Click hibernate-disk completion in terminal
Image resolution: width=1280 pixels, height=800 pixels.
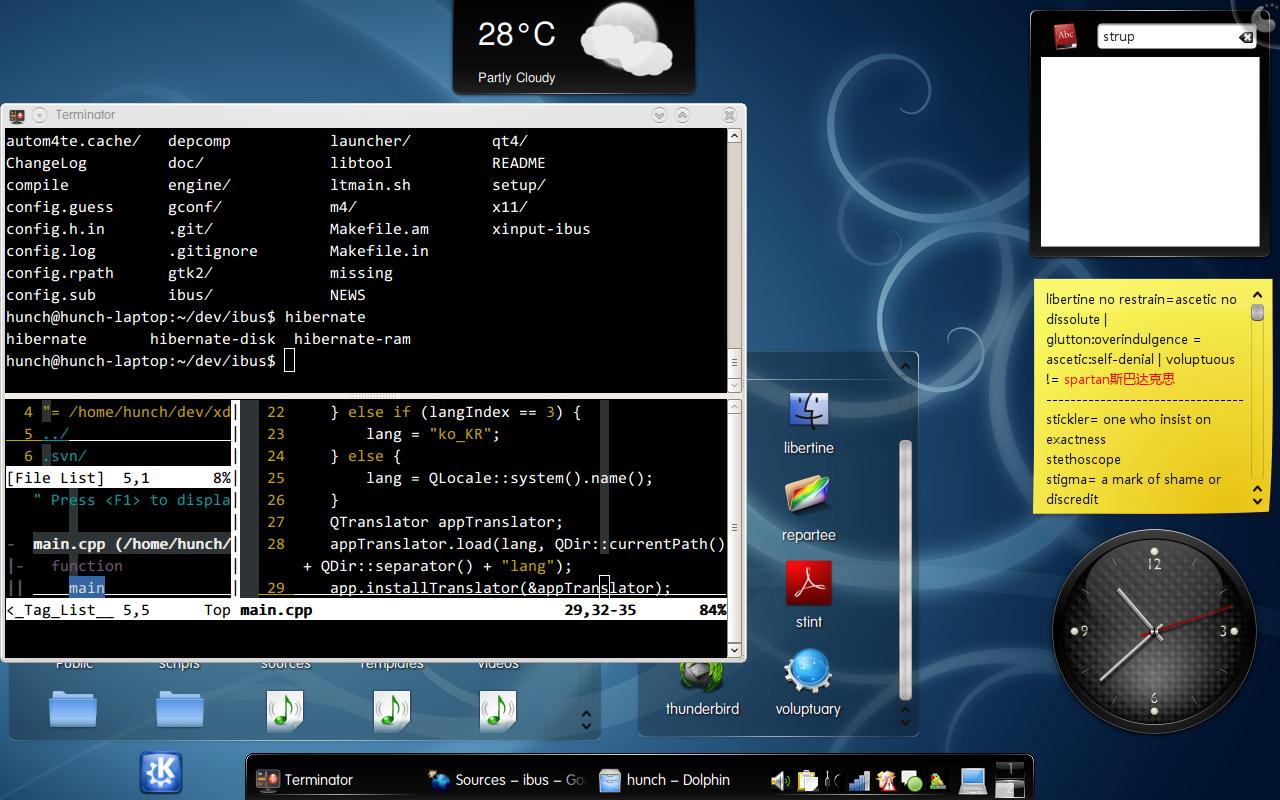[x=212, y=339]
